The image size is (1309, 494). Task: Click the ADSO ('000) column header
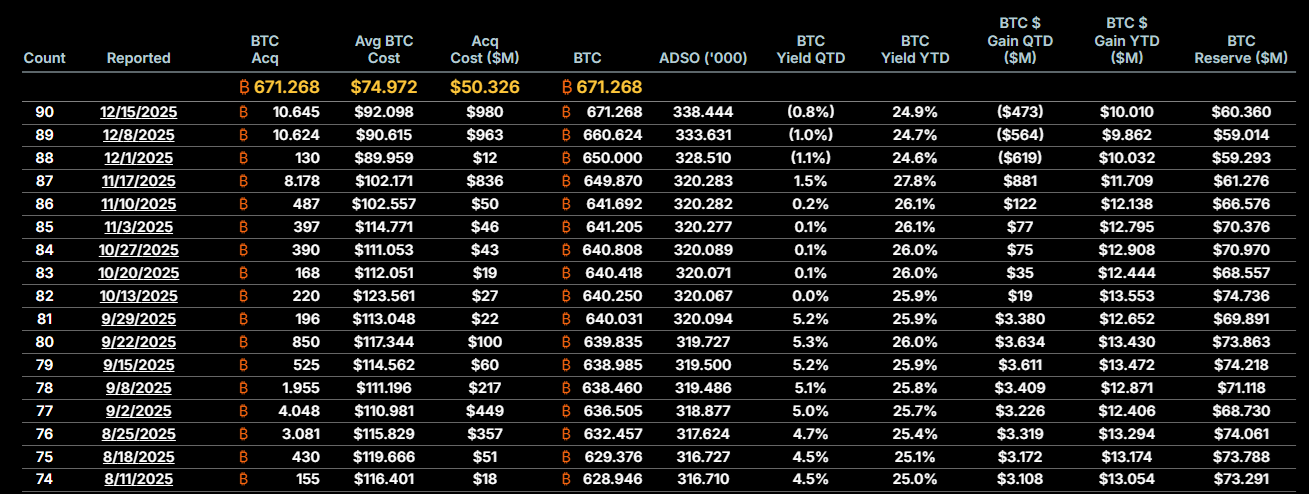point(703,58)
